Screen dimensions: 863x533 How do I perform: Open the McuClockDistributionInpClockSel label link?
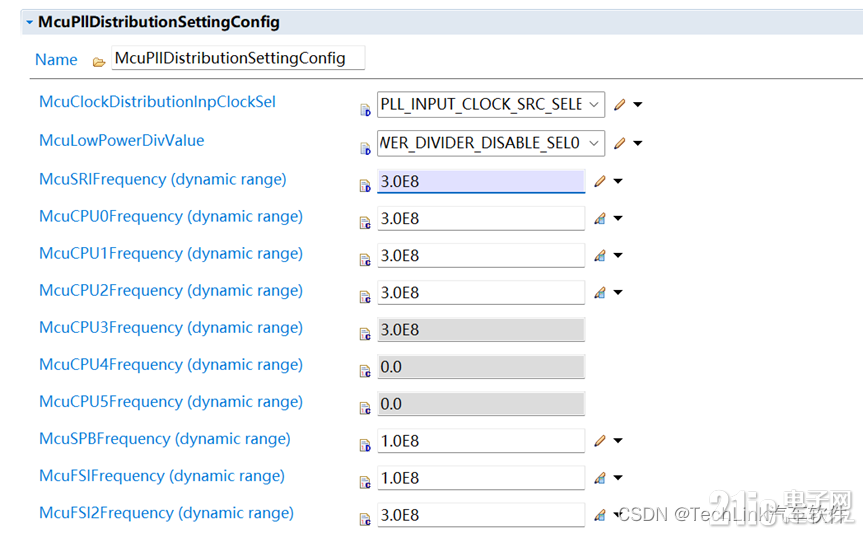[157, 102]
